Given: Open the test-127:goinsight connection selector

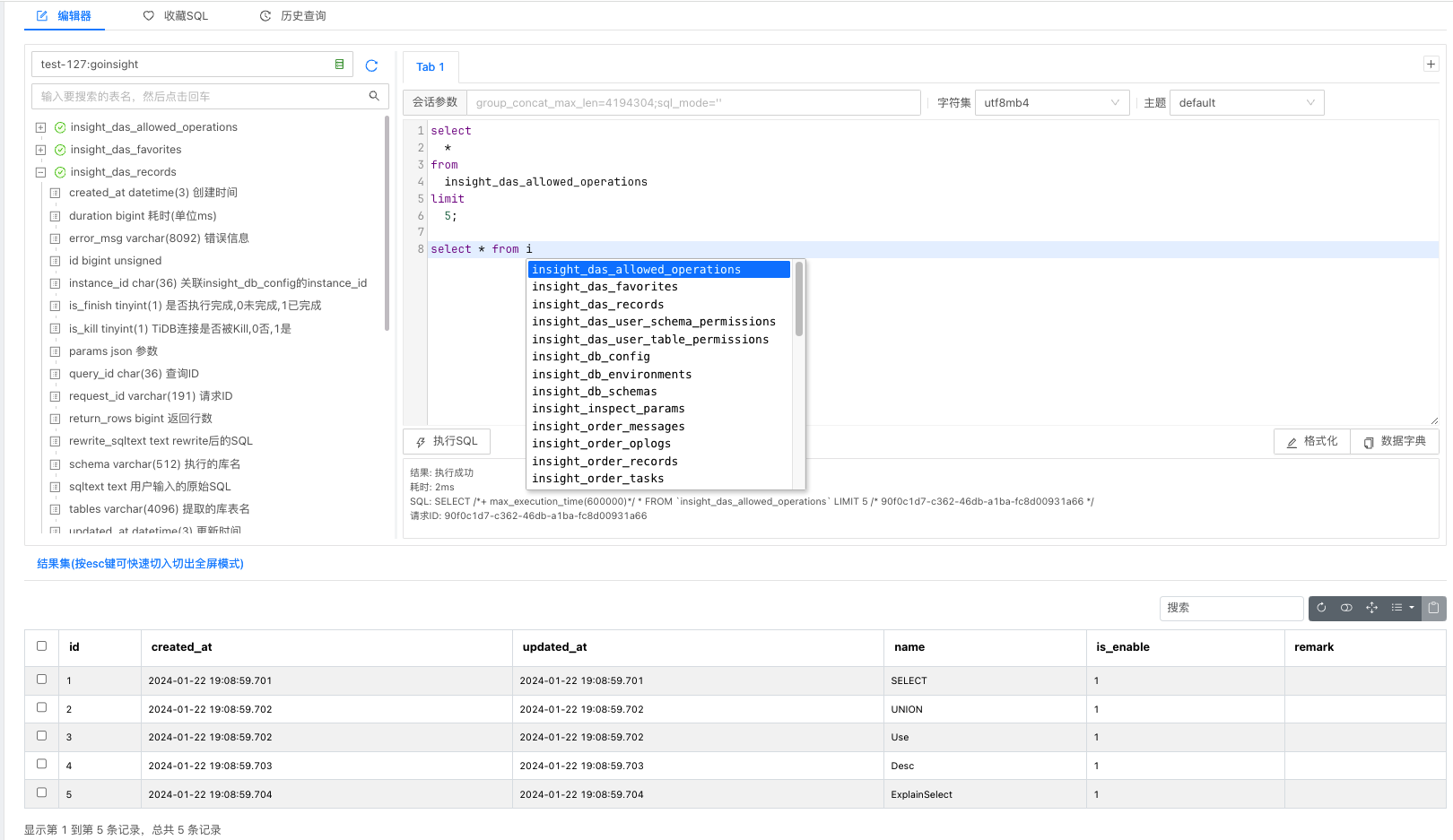Looking at the screenshot, I should (x=192, y=65).
